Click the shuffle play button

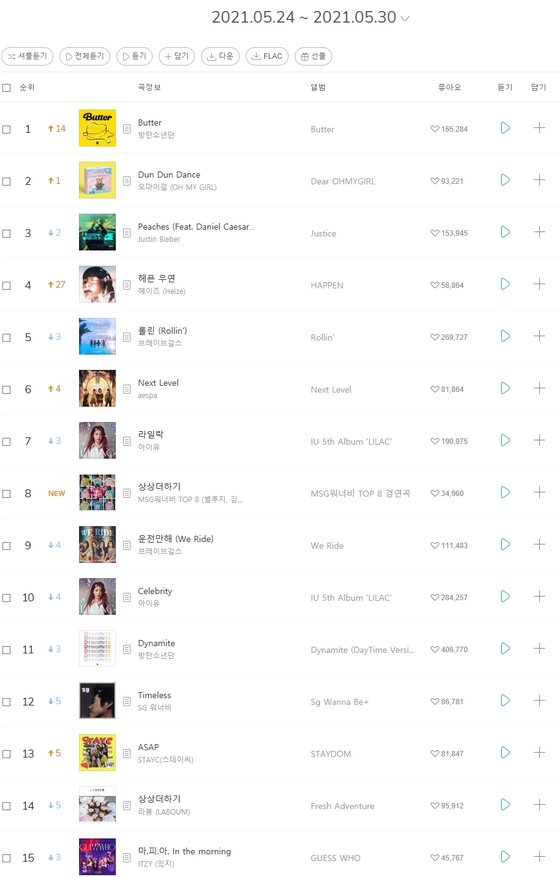pos(27,56)
